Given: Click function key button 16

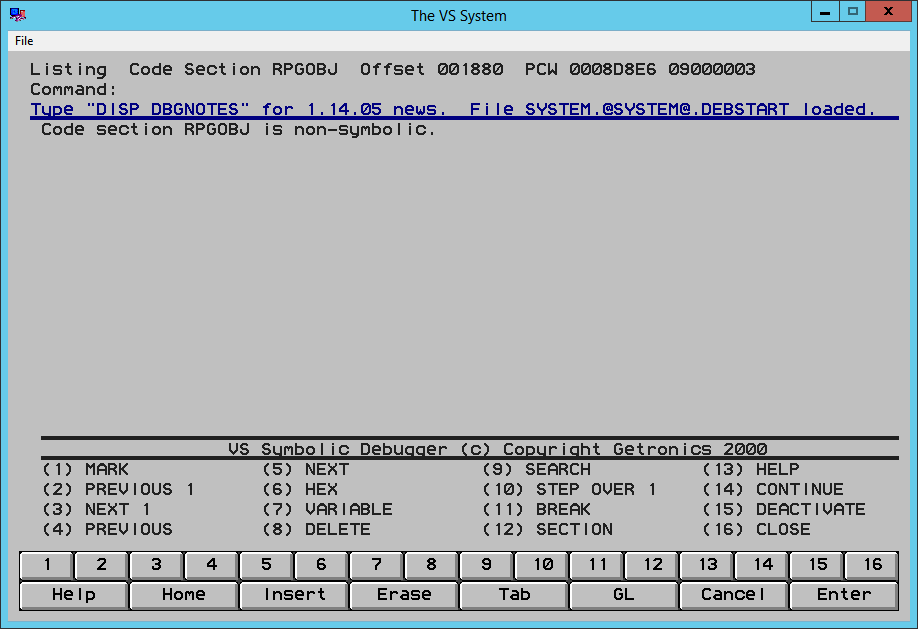Looking at the screenshot, I should tap(872, 565).
